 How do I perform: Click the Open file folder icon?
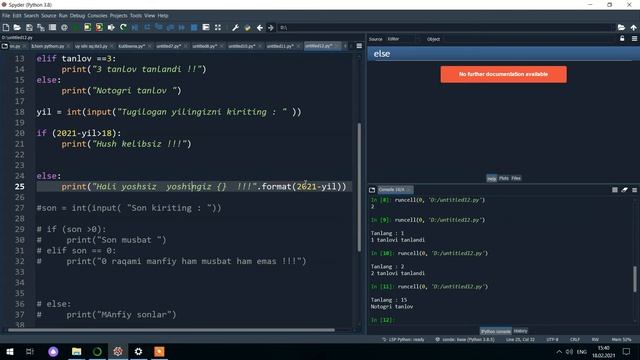[17, 27]
